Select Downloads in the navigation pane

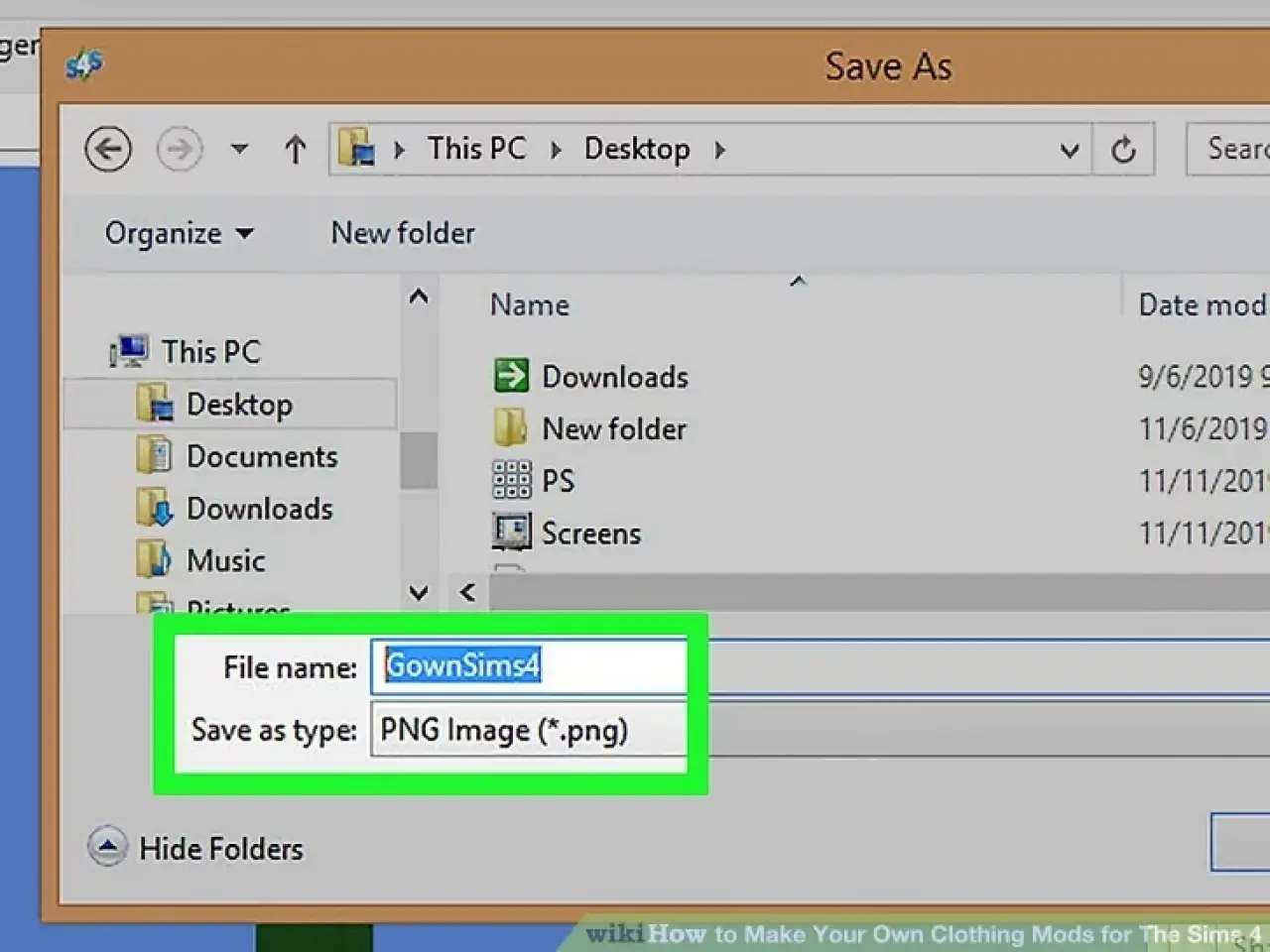click(259, 509)
